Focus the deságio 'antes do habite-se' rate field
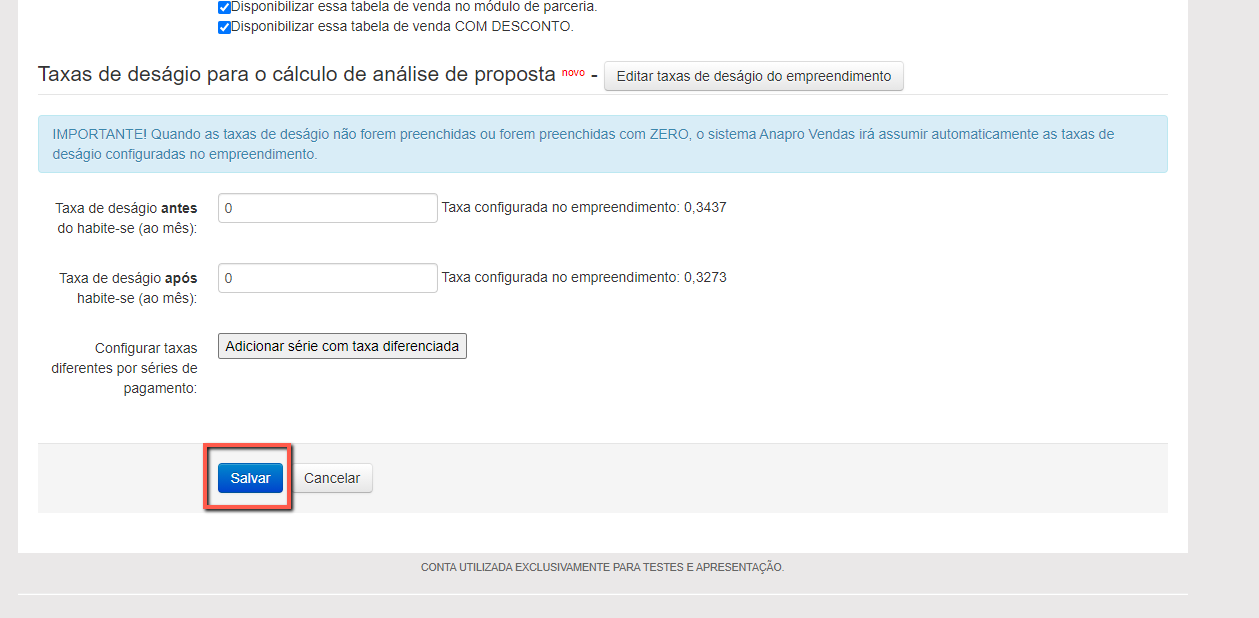Image resolution: width=1259 pixels, height=618 pixels. 327,208
